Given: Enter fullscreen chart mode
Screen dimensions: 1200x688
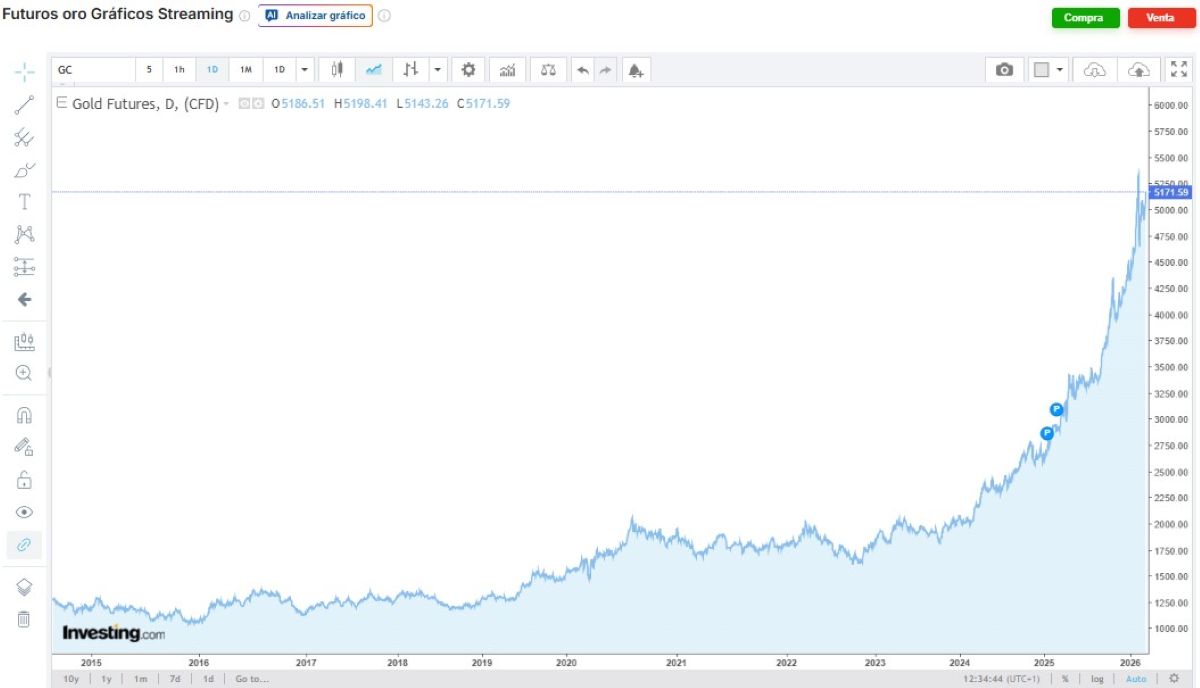Looking at the screenshot, I should pos(1178,70).
